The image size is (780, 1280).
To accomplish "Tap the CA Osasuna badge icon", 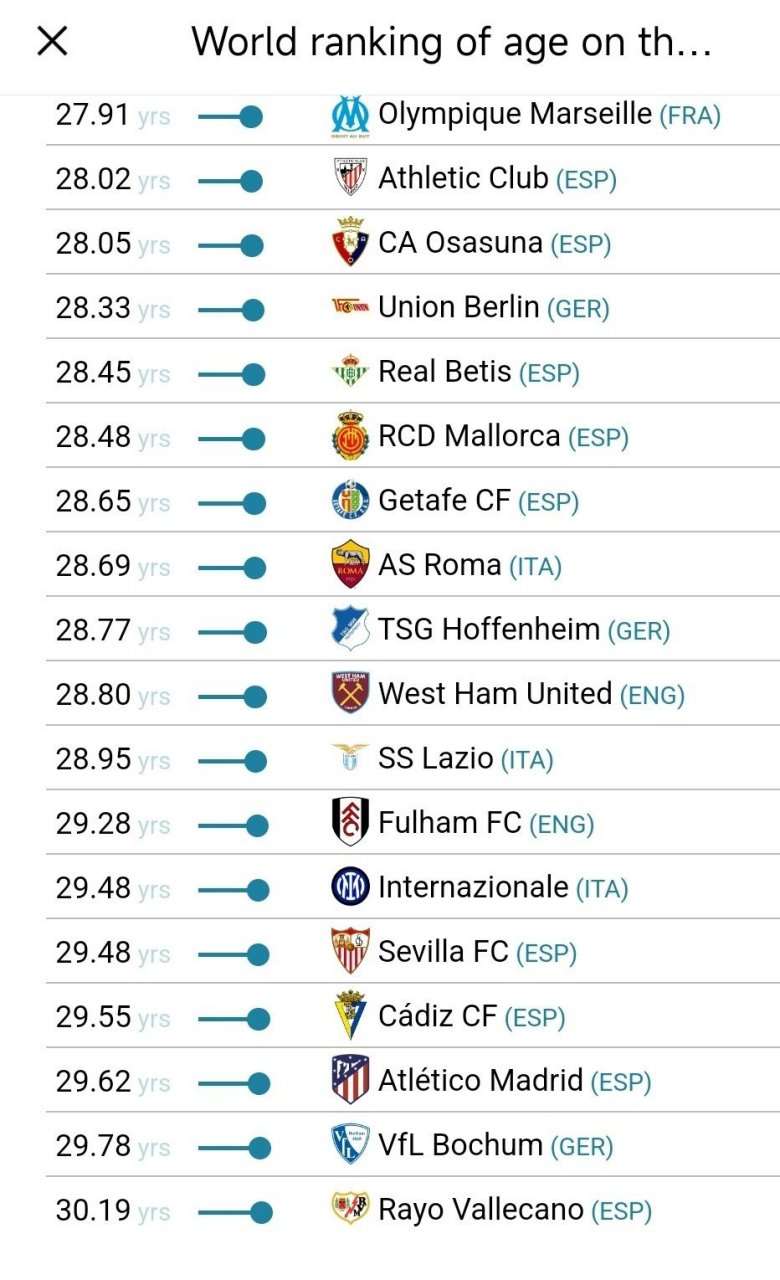I will 350,244.
